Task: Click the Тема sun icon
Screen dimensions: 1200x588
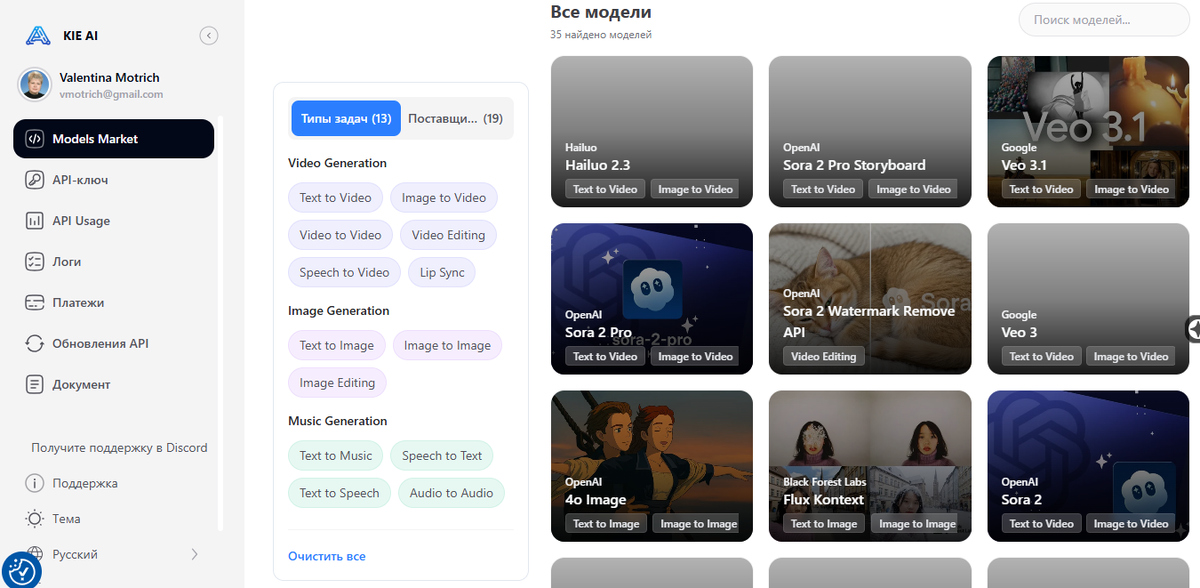Action: point(35,519)
